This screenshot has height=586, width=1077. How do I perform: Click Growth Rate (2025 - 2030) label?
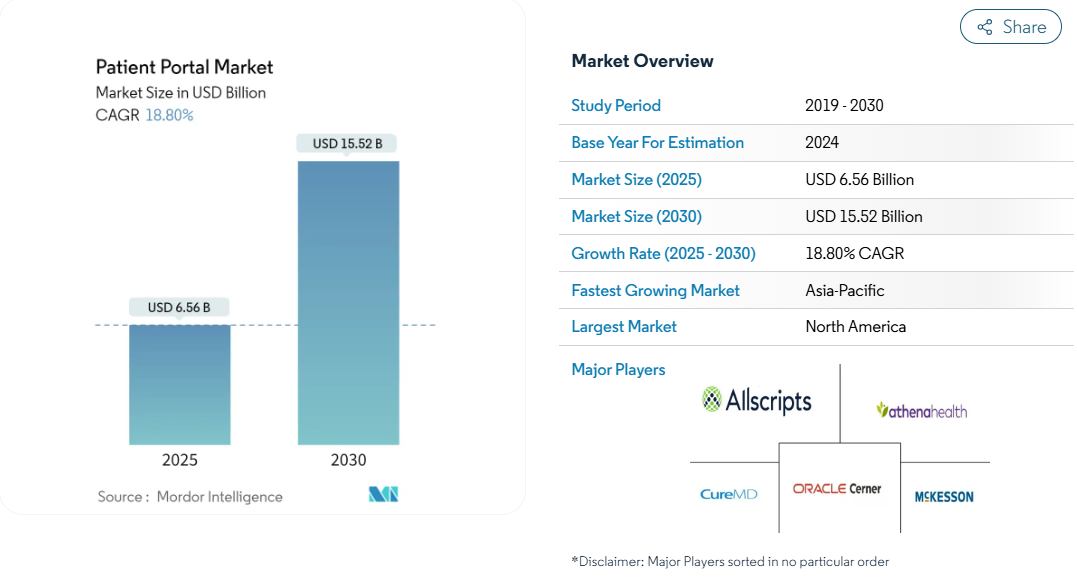tap(664, 254)
